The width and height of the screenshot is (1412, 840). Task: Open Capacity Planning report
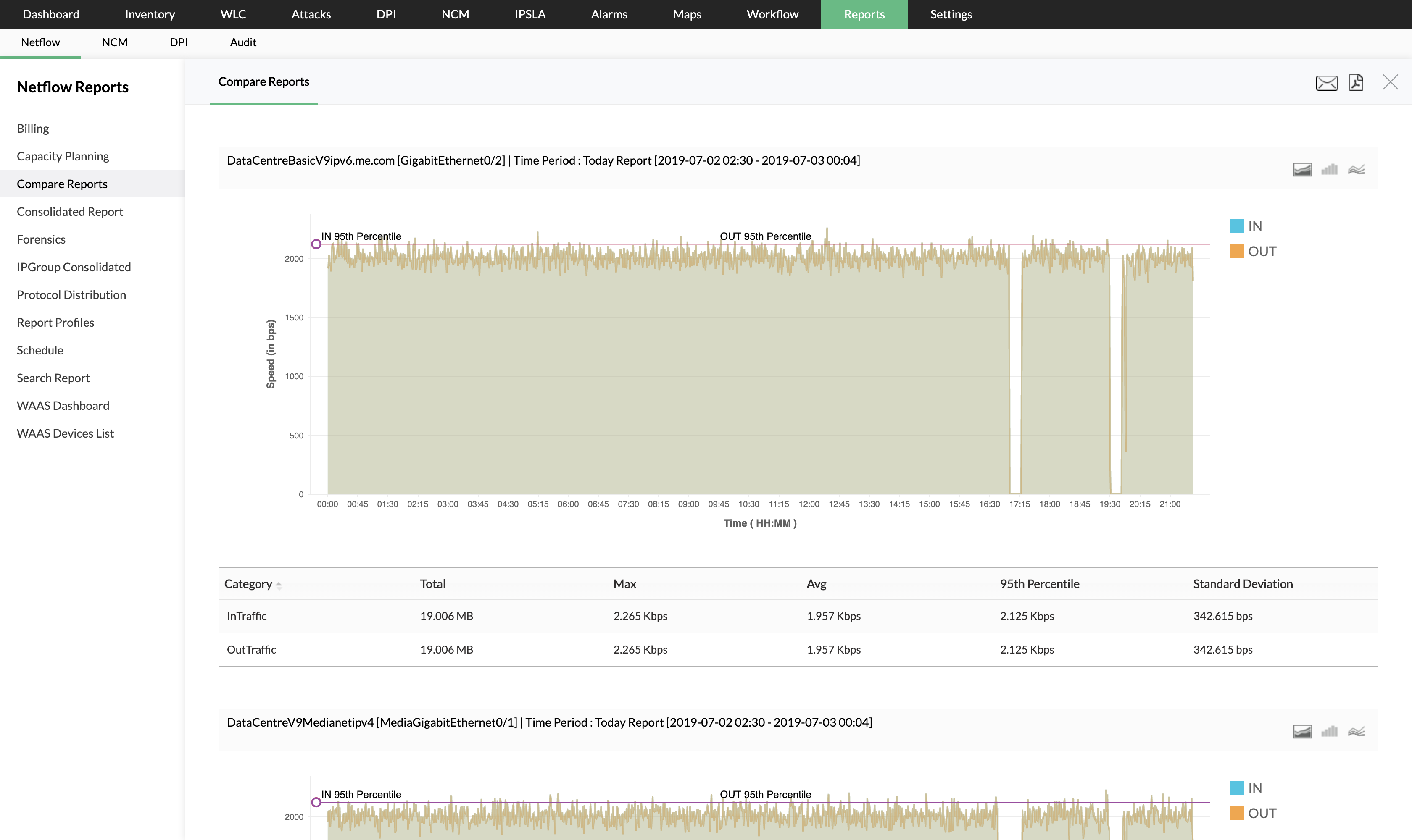click(63, 156)
